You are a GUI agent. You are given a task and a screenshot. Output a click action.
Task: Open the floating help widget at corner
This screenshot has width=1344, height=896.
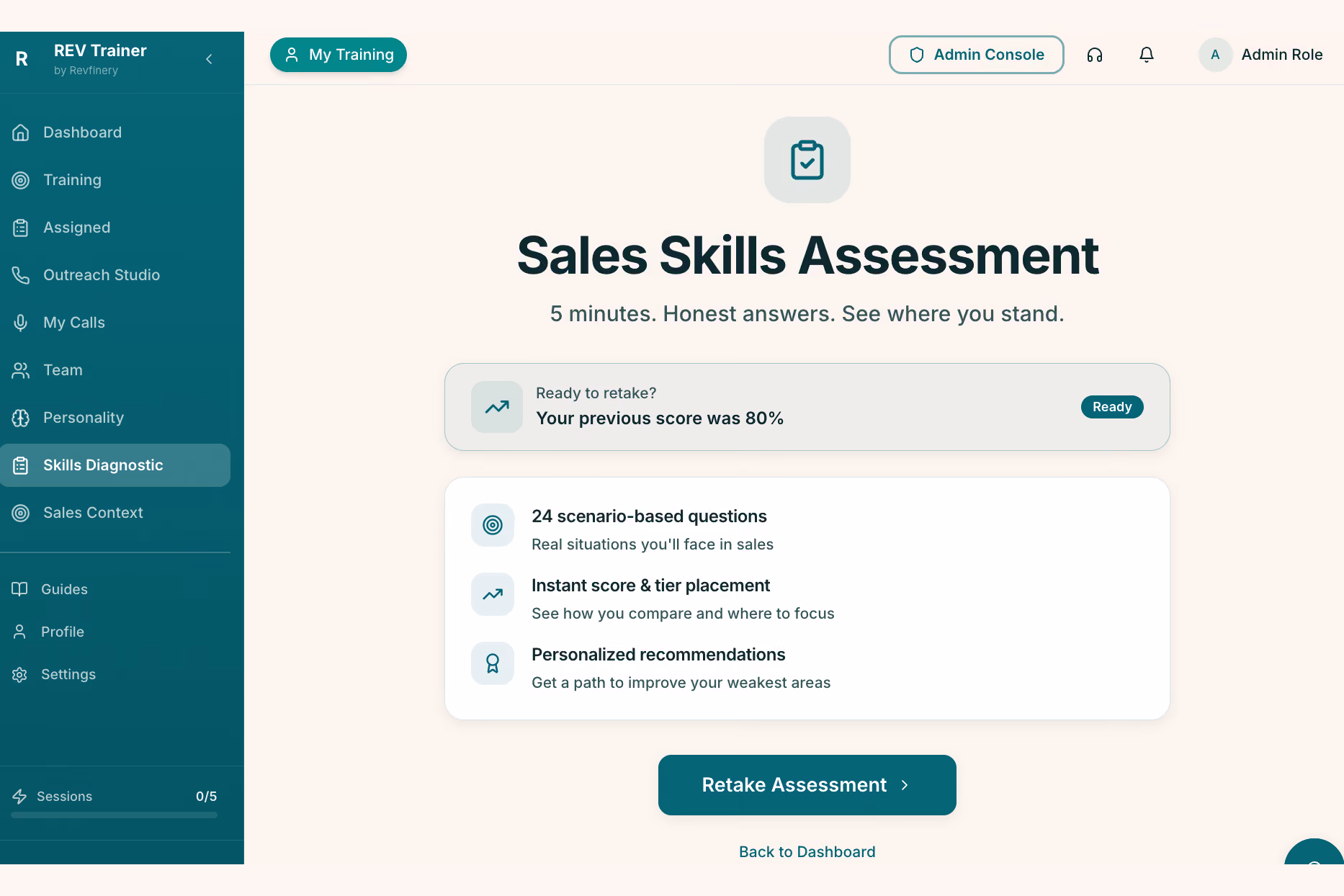[1314, 854]
